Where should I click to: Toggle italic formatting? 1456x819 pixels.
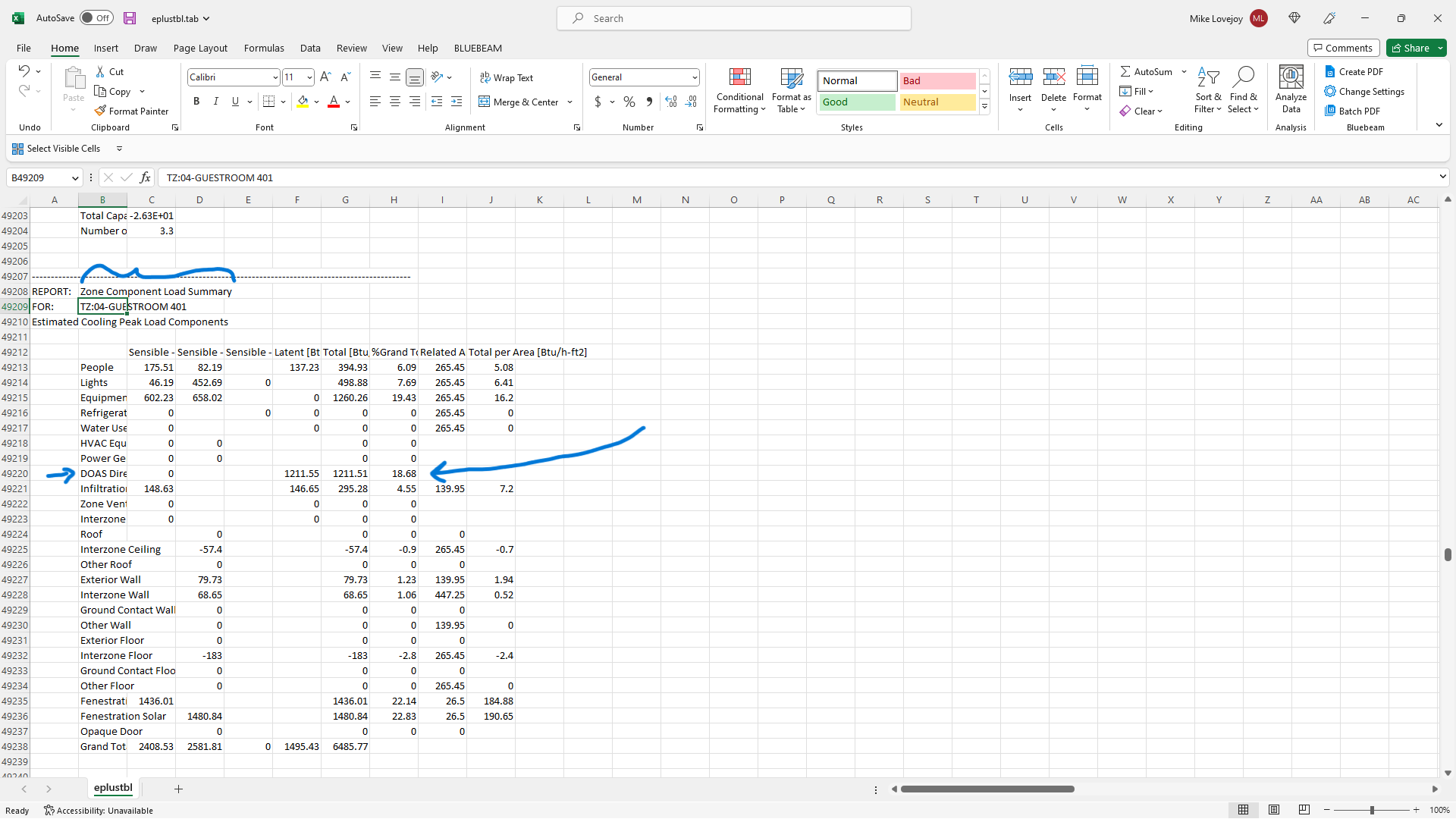click(x=215, y=101)
